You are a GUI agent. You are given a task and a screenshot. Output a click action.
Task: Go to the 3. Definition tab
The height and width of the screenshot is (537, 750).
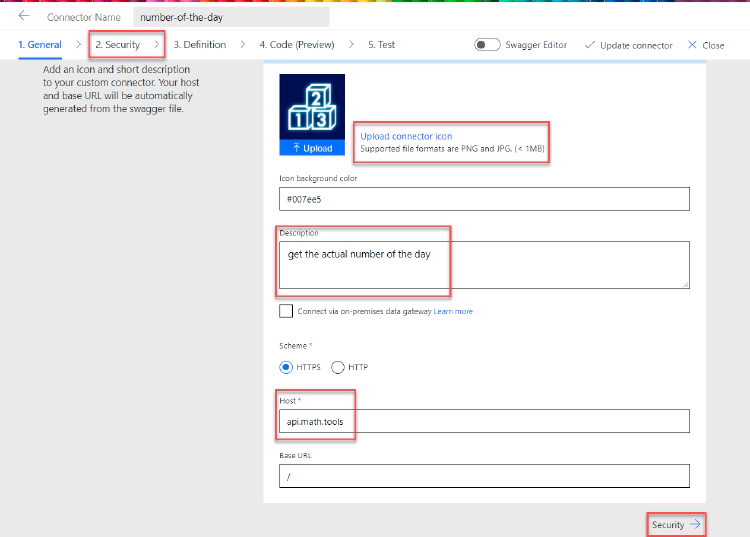point(199,44)
